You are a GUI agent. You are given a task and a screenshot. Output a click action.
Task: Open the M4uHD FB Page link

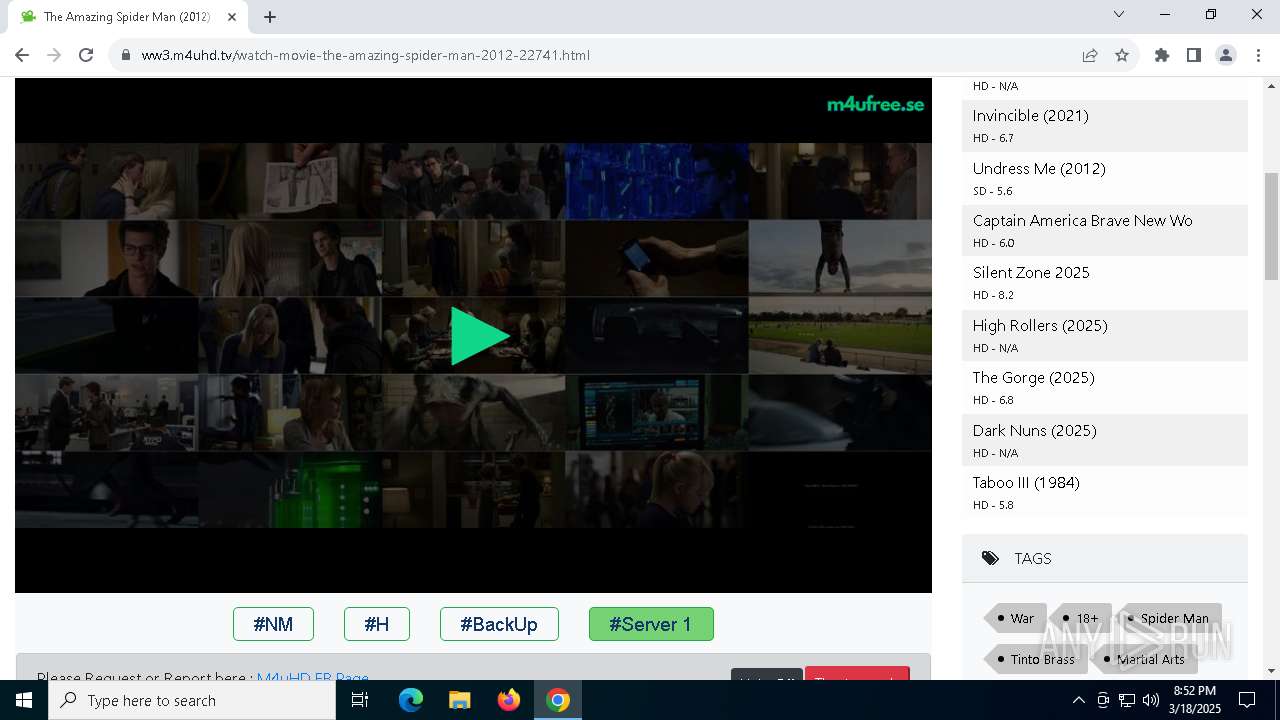coord(313,676)
